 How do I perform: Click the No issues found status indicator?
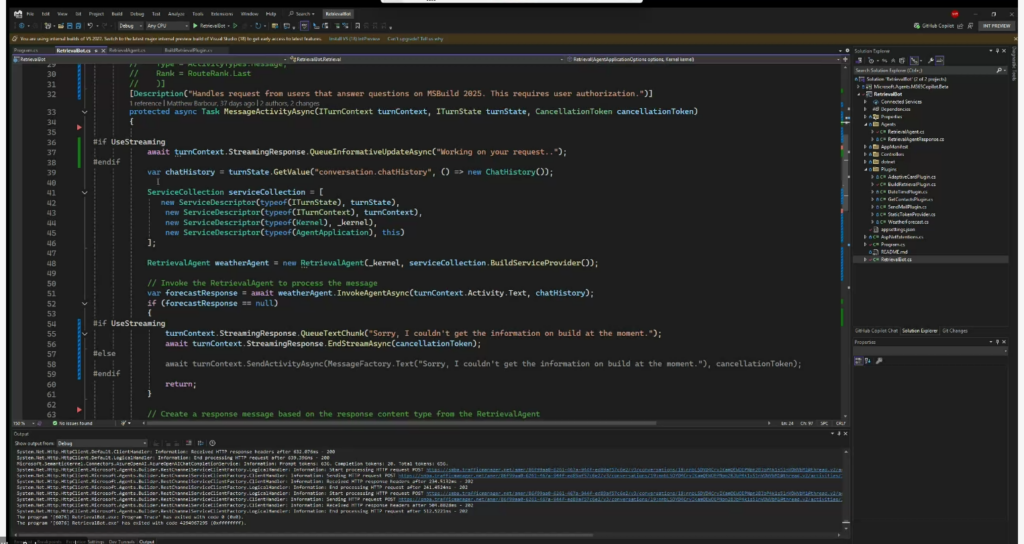[72, 423]
